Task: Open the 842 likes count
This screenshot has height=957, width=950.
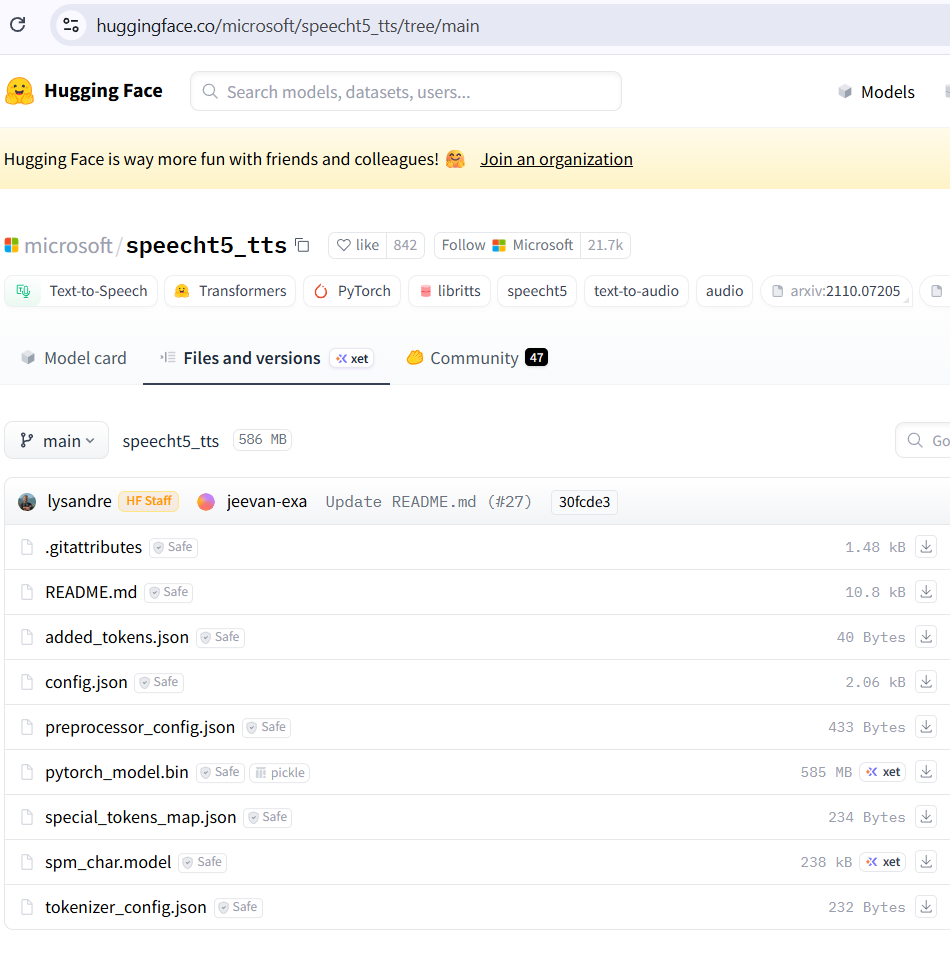Action: 405,245
